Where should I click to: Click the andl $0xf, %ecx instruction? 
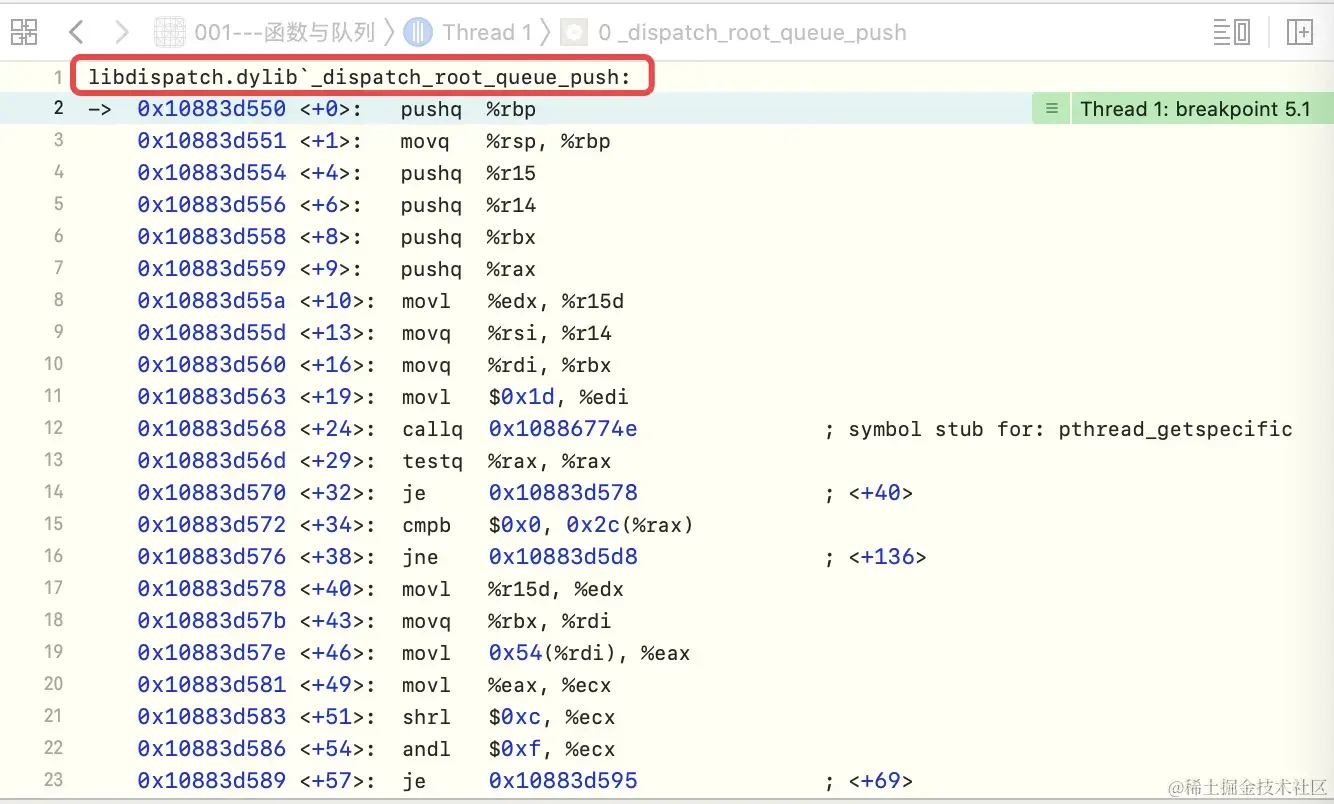508,749
